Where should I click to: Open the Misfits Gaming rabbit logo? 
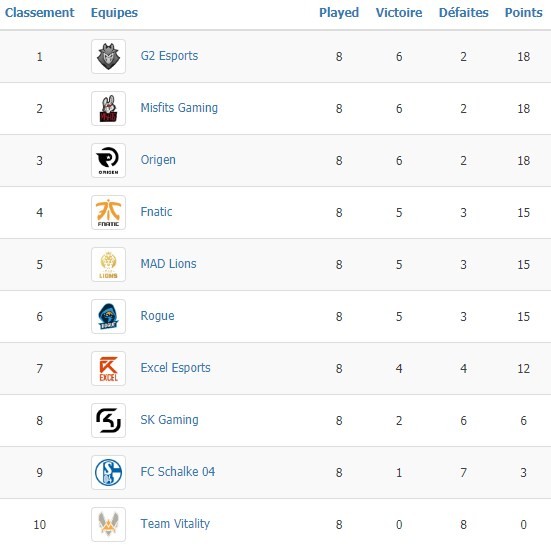[108, 108]
